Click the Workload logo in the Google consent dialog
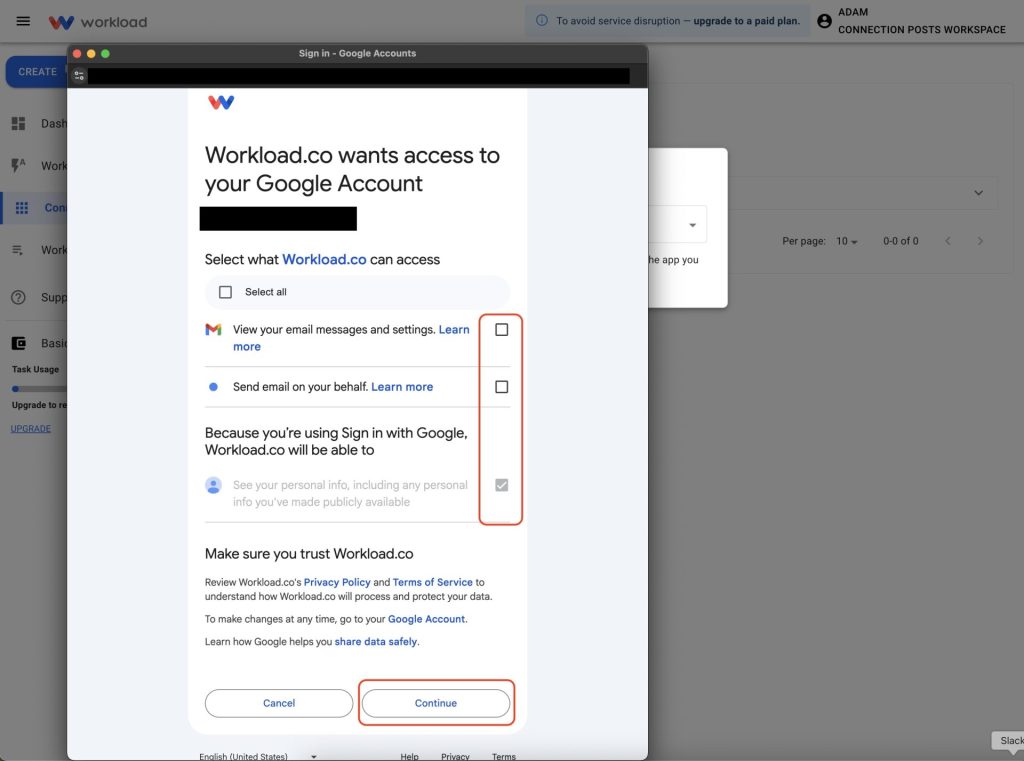This screenshot has width=1024, height=761. click(221, 102)
